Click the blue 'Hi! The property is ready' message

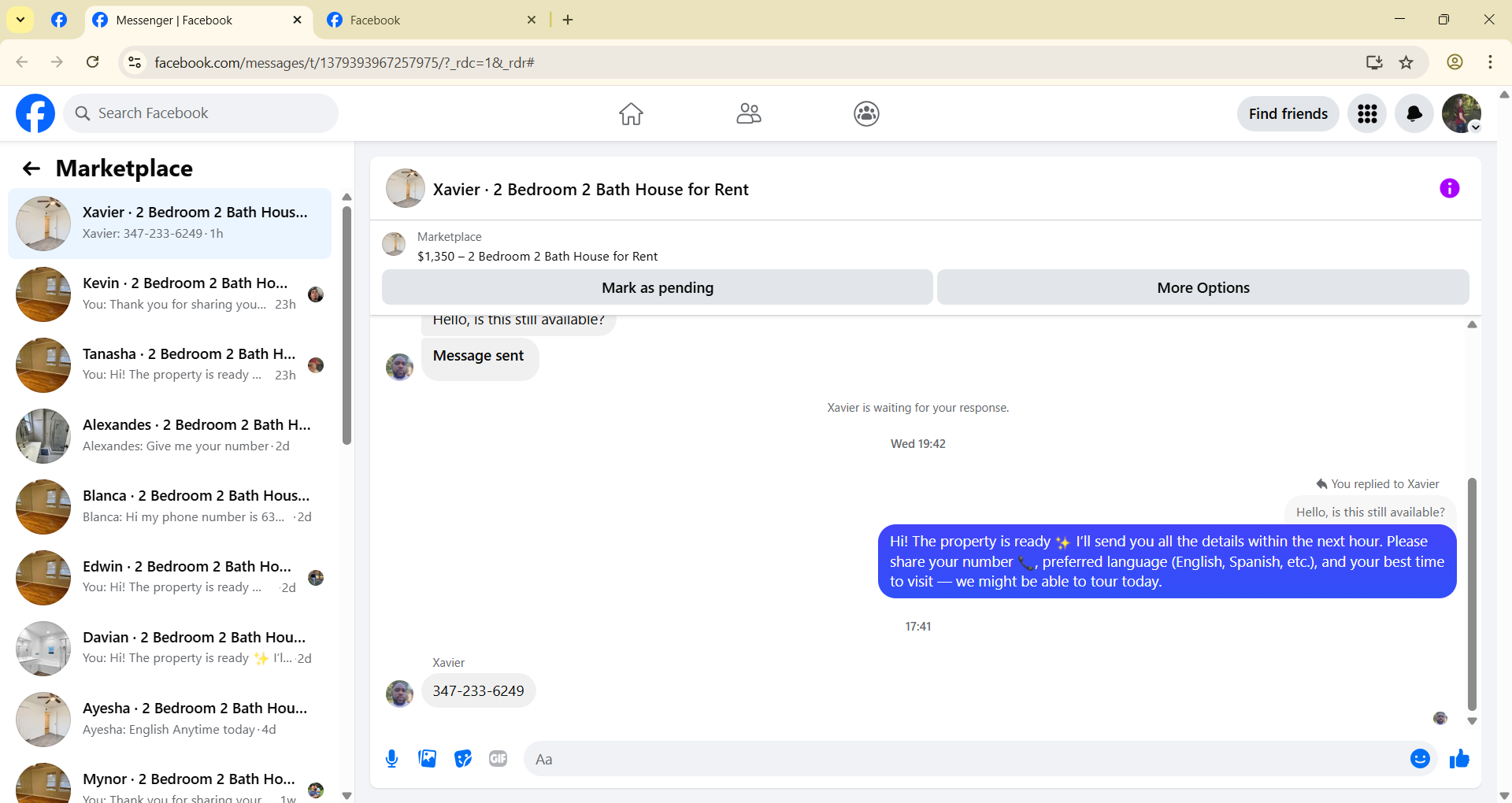tap(1167, 561)
